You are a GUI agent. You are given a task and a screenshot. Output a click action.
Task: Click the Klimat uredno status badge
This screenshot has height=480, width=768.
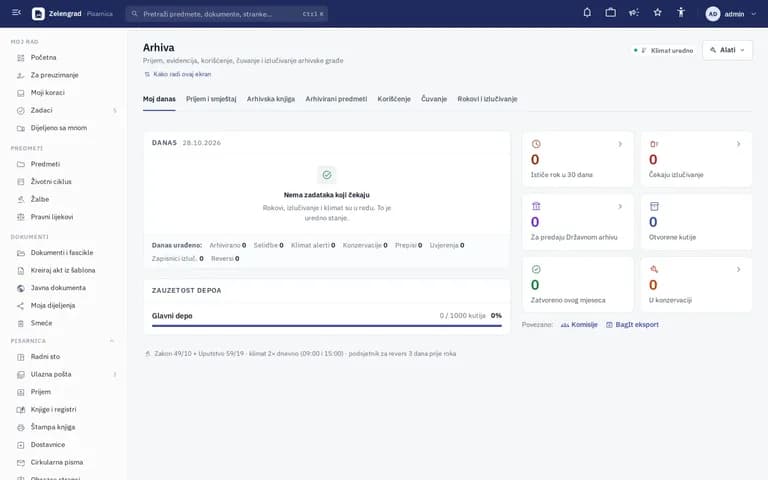(663, 50)
